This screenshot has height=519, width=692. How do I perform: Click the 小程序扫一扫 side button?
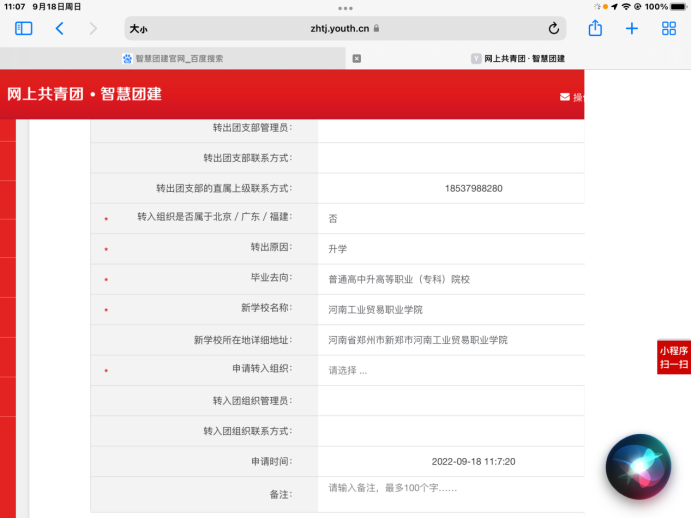coord(674,357)
